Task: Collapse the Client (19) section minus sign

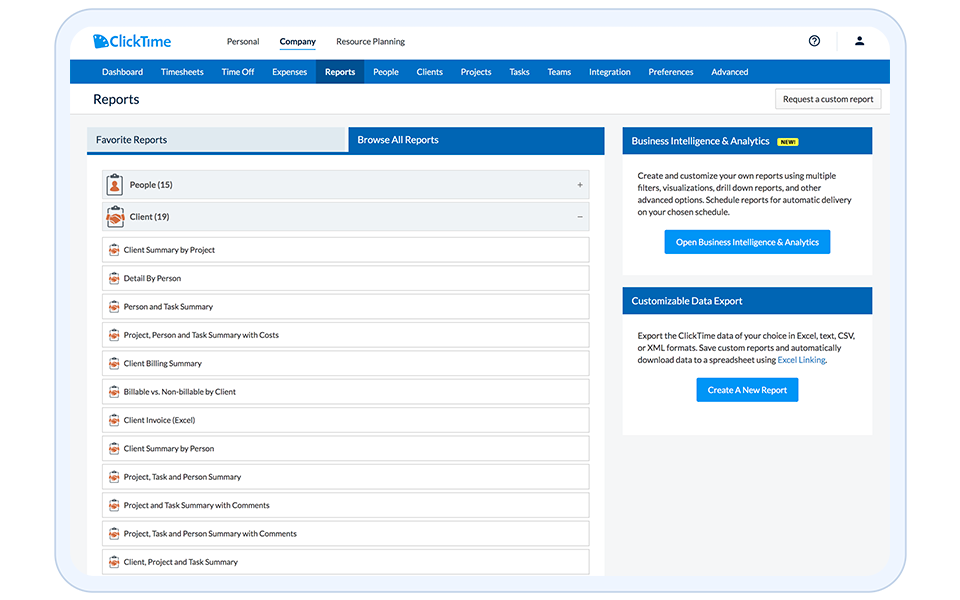Action: (x=580, y=217)
